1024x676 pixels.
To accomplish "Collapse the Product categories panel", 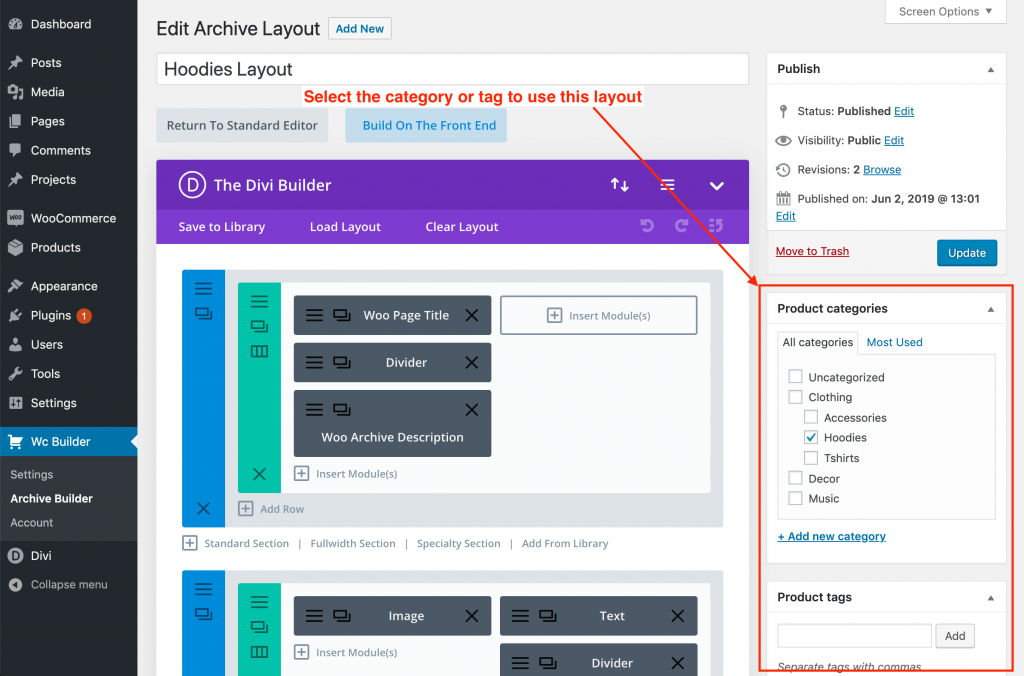I will tap(990, 309).
